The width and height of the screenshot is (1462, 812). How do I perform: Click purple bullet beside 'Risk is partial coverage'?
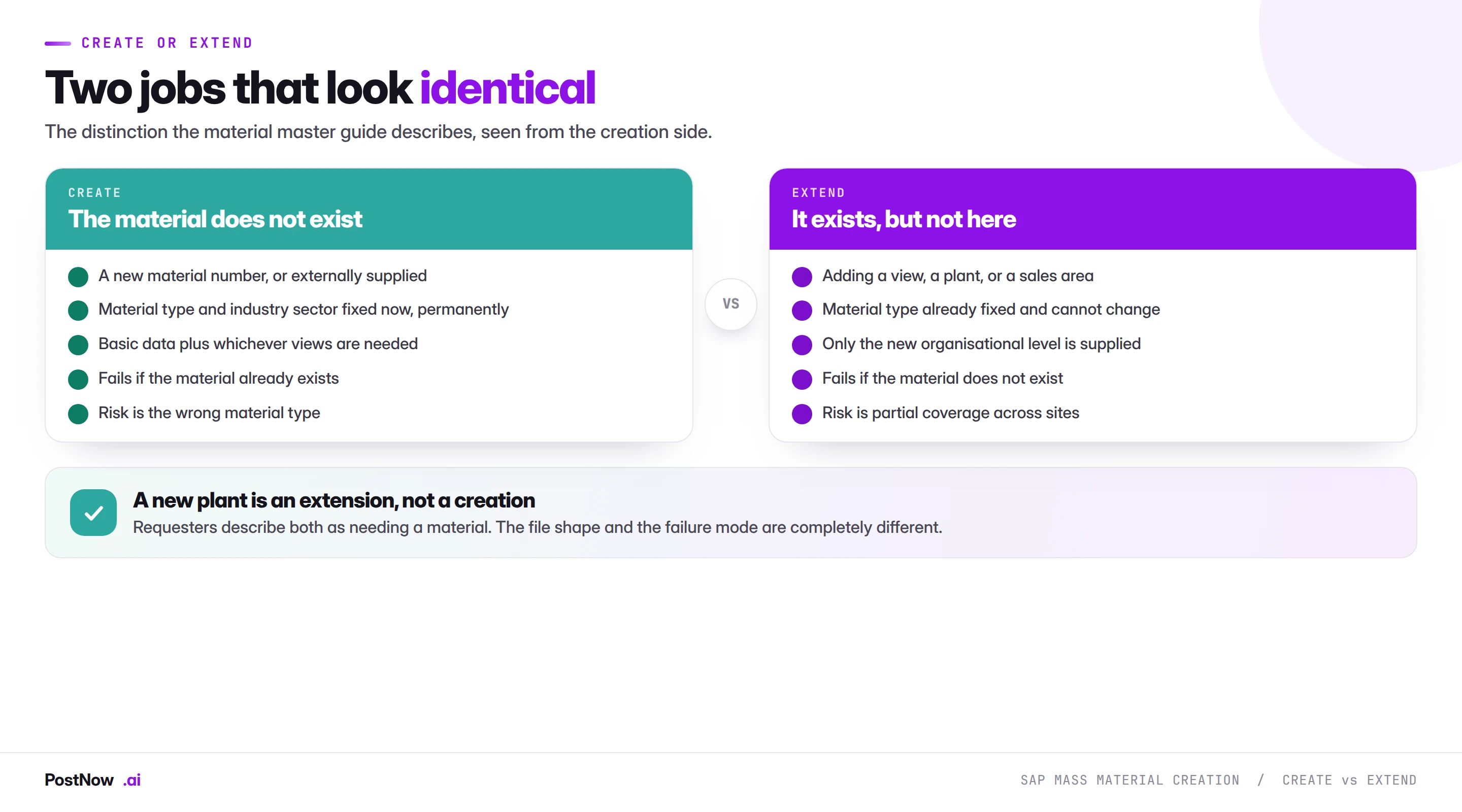pyautogui.click(x=802, y=414)
